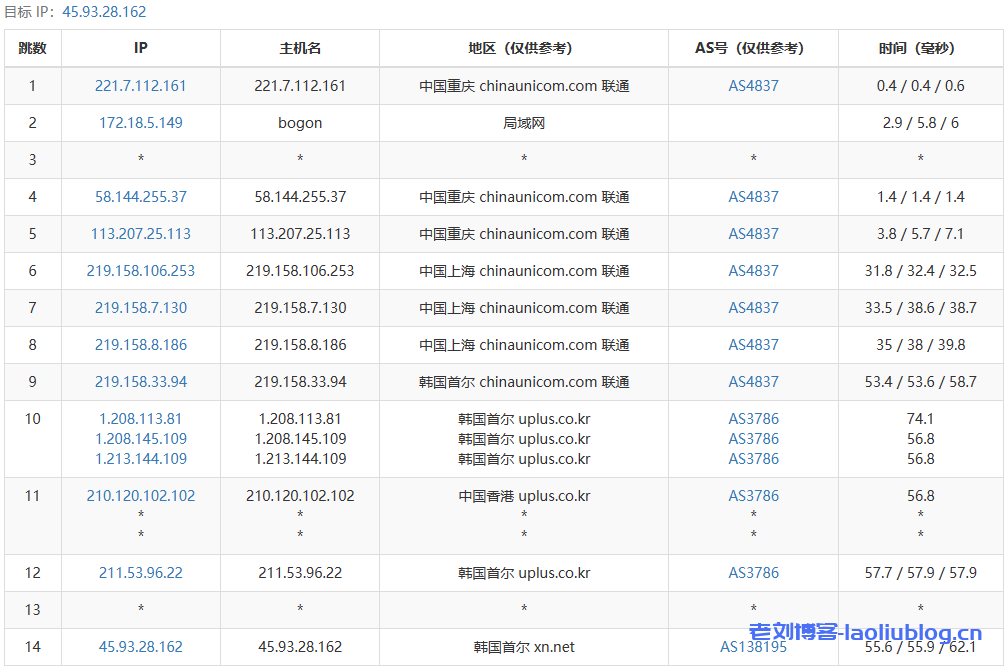Click the AS4837 link in hop 1 row
1008x670 pixels.
[x=753, y=86]
